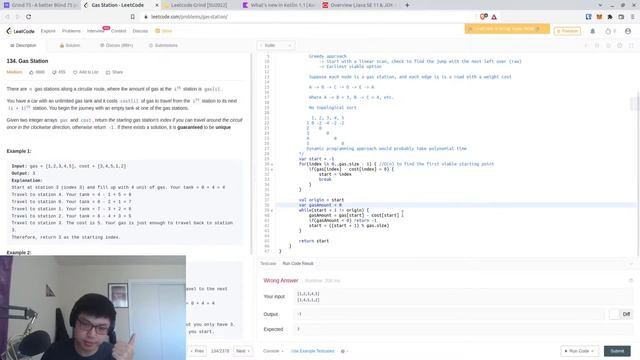Click the orange promotional banner

[x=507, y=29]
